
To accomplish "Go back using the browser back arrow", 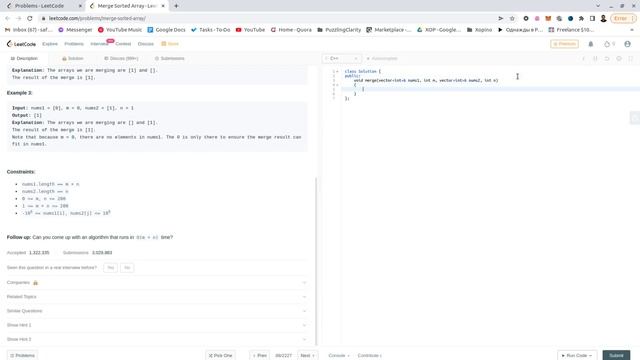I will 7,18.
